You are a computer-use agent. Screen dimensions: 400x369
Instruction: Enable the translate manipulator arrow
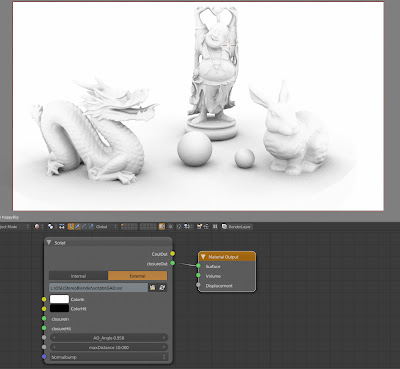[77, 226]
